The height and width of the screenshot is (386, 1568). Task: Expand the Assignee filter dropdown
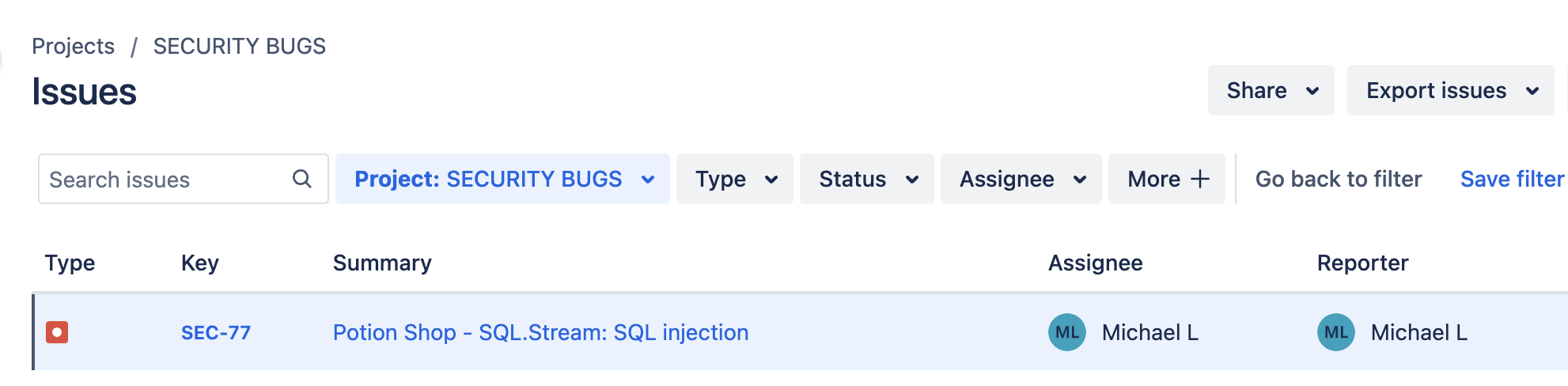click(1021, 179)
